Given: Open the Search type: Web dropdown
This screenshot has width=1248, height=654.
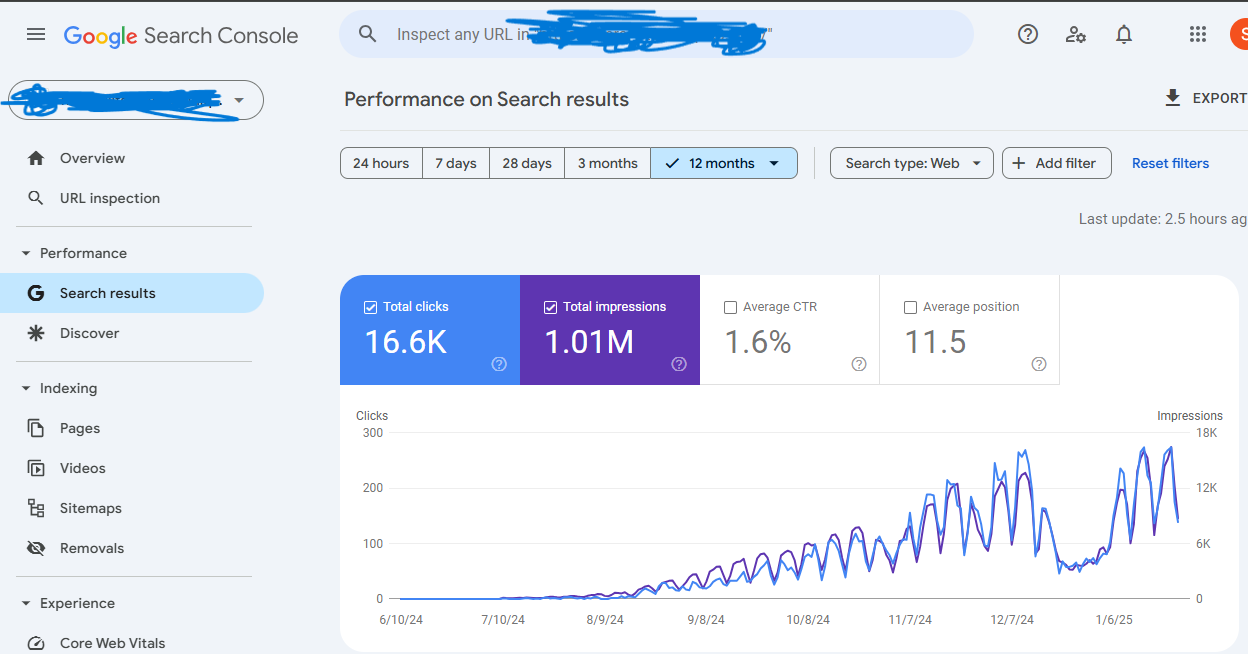Looking at the screenshot, I should point(912,163).
